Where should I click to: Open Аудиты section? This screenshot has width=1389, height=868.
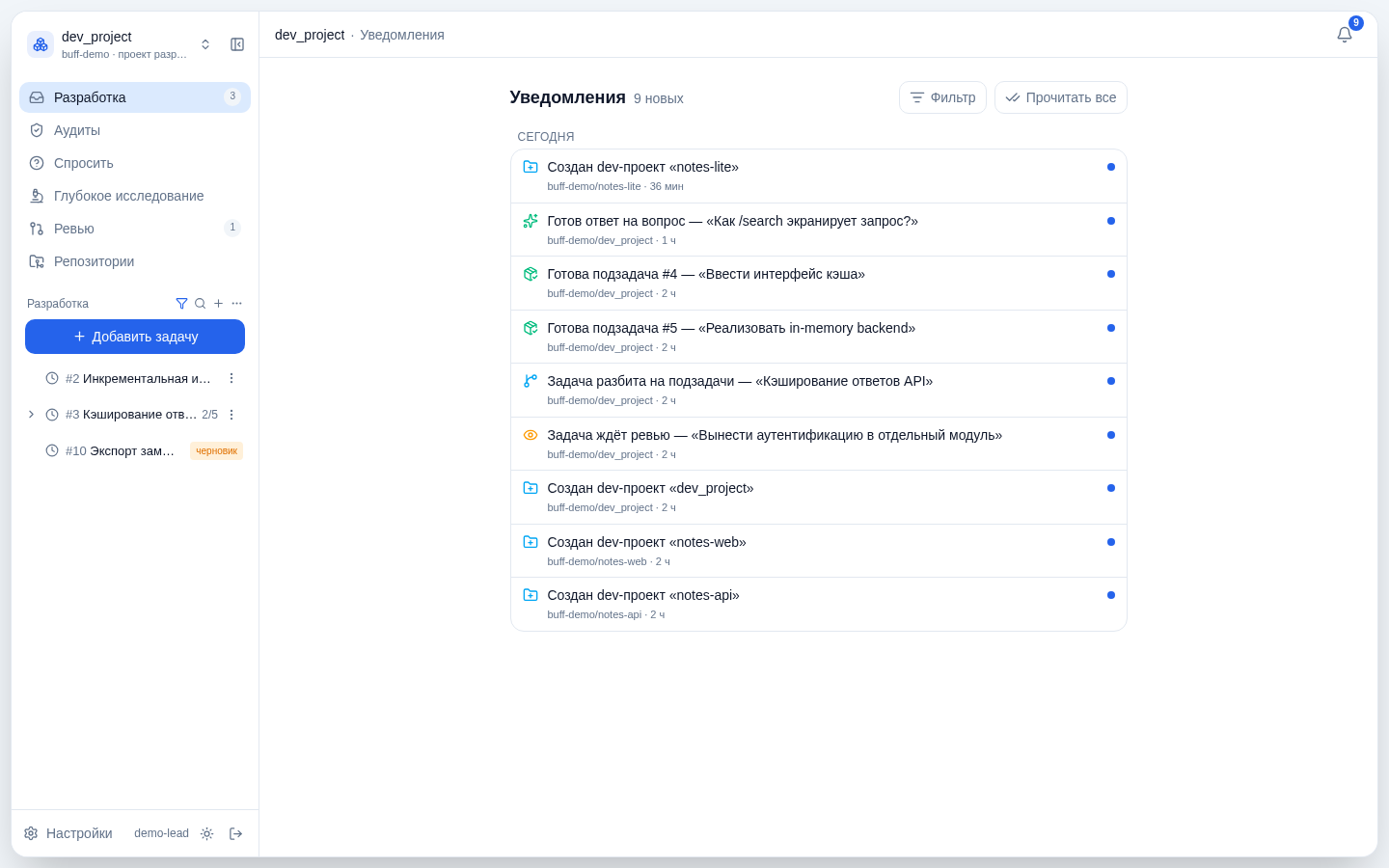(x=135, y=130)
